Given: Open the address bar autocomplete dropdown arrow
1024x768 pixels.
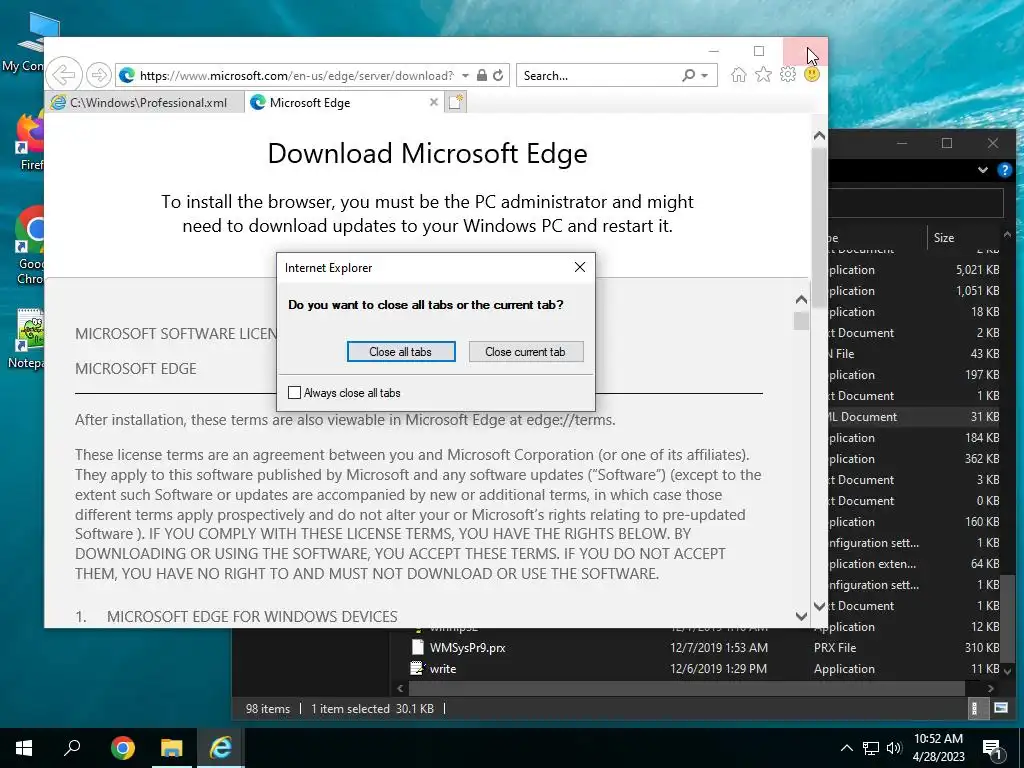Looking at the screenshot, I should coord(465,76).
